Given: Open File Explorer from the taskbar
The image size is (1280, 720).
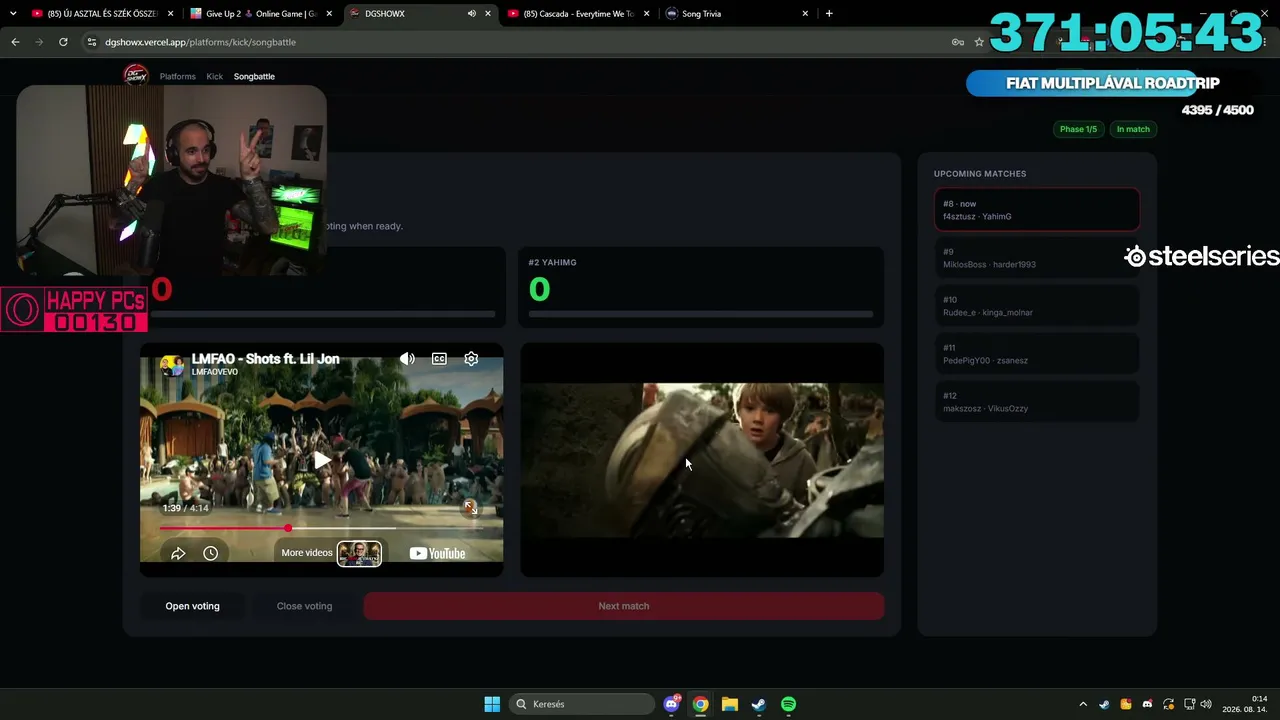Looking at the screenshot, I should [x=730, y=704].
